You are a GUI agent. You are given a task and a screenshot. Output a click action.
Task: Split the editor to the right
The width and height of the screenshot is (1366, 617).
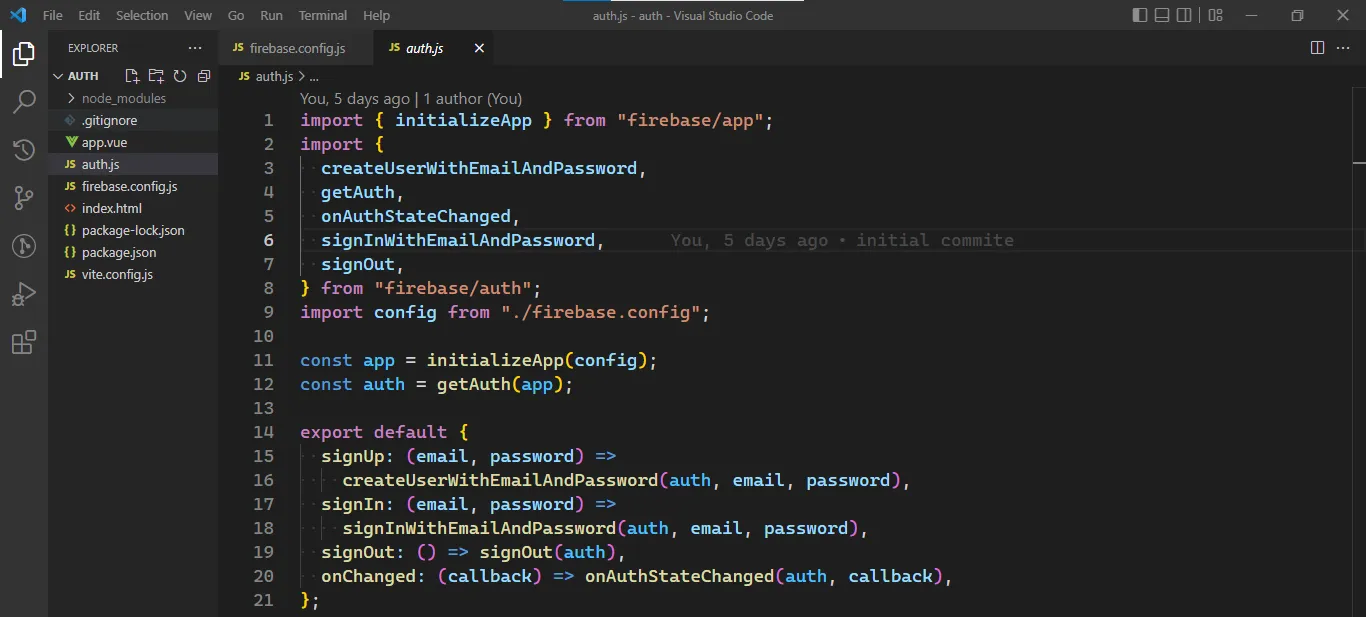[x=1317, y=47]
